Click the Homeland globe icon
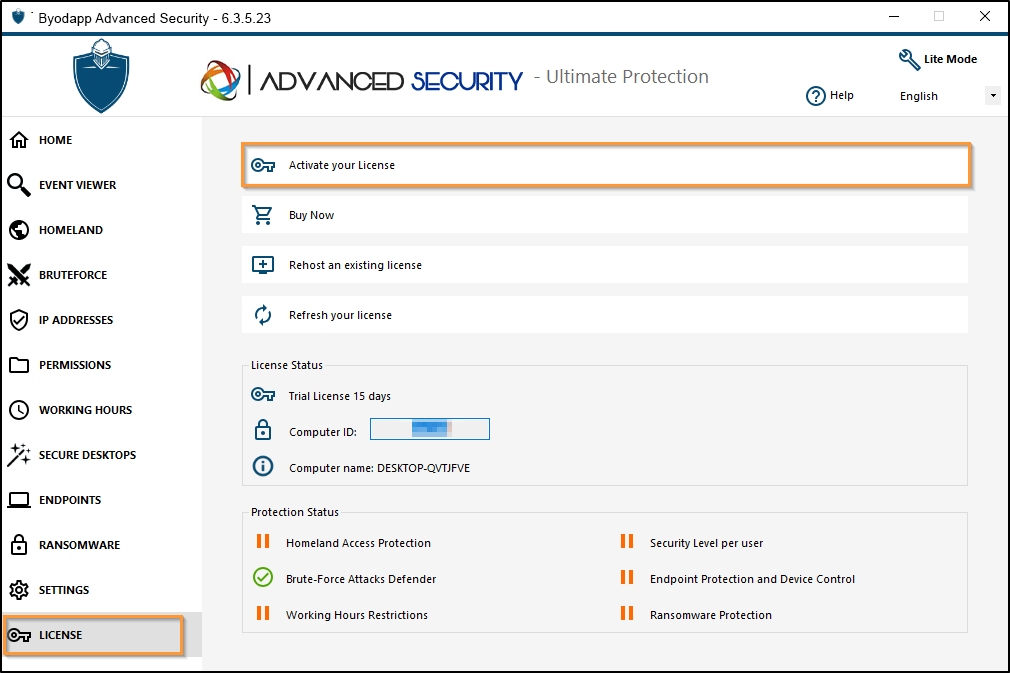 (x=19, y=230)
